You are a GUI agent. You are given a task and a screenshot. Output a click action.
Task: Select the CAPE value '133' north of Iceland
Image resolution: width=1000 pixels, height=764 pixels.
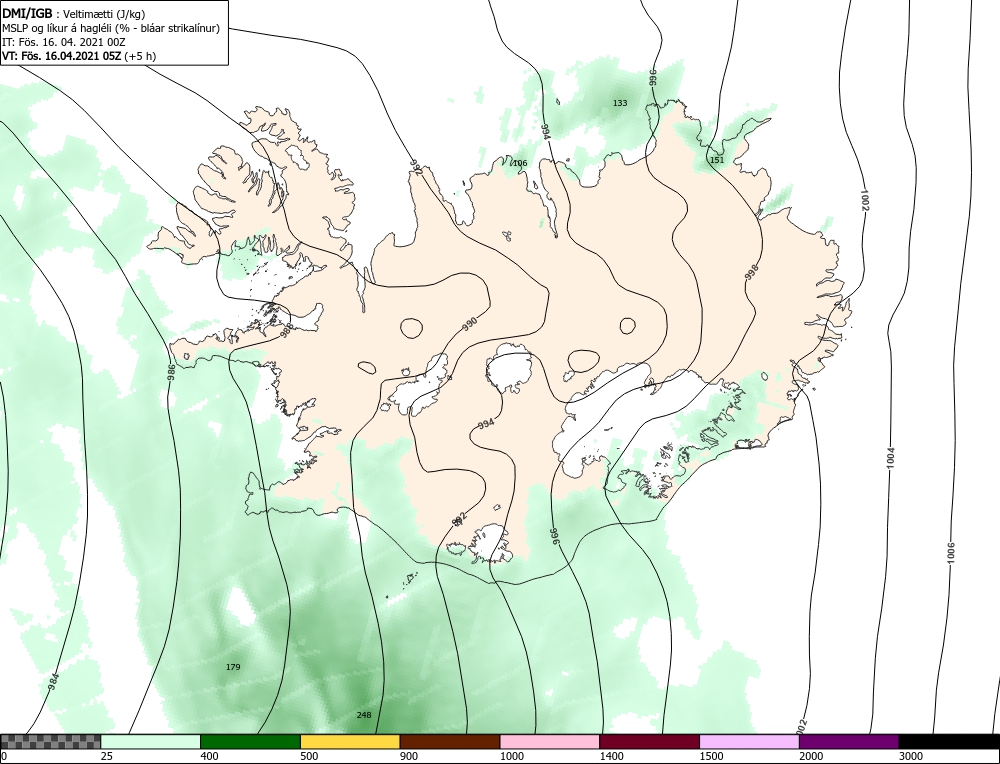[x=620, y=103]
